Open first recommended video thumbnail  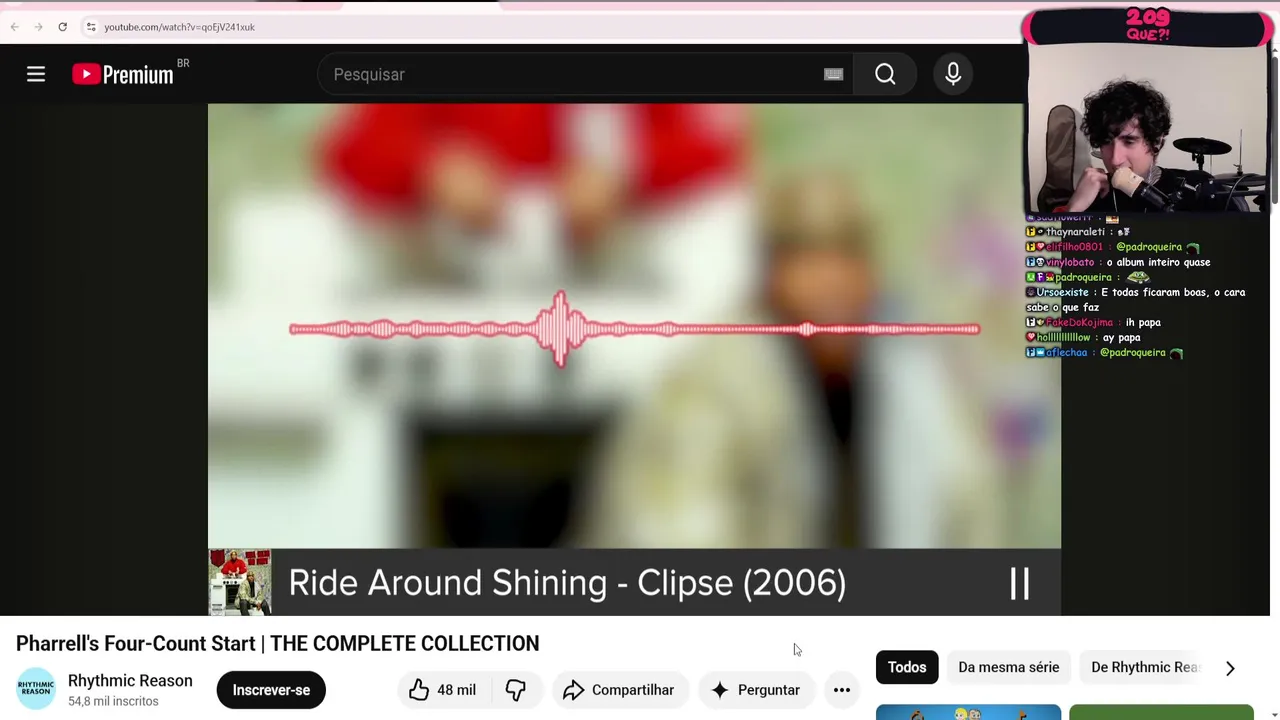[968, 712]
